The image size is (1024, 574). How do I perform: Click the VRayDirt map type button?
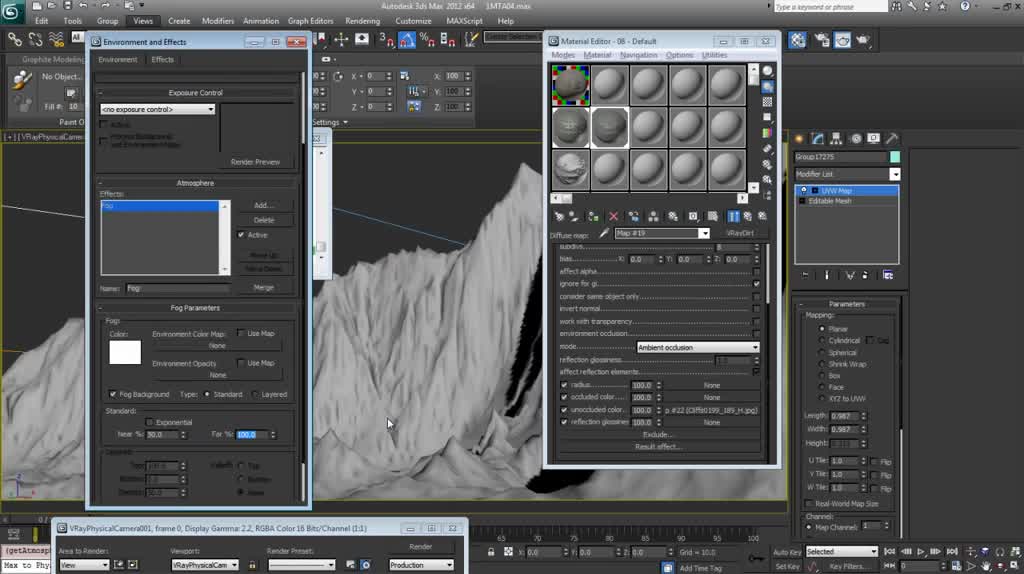pos(740,233)
